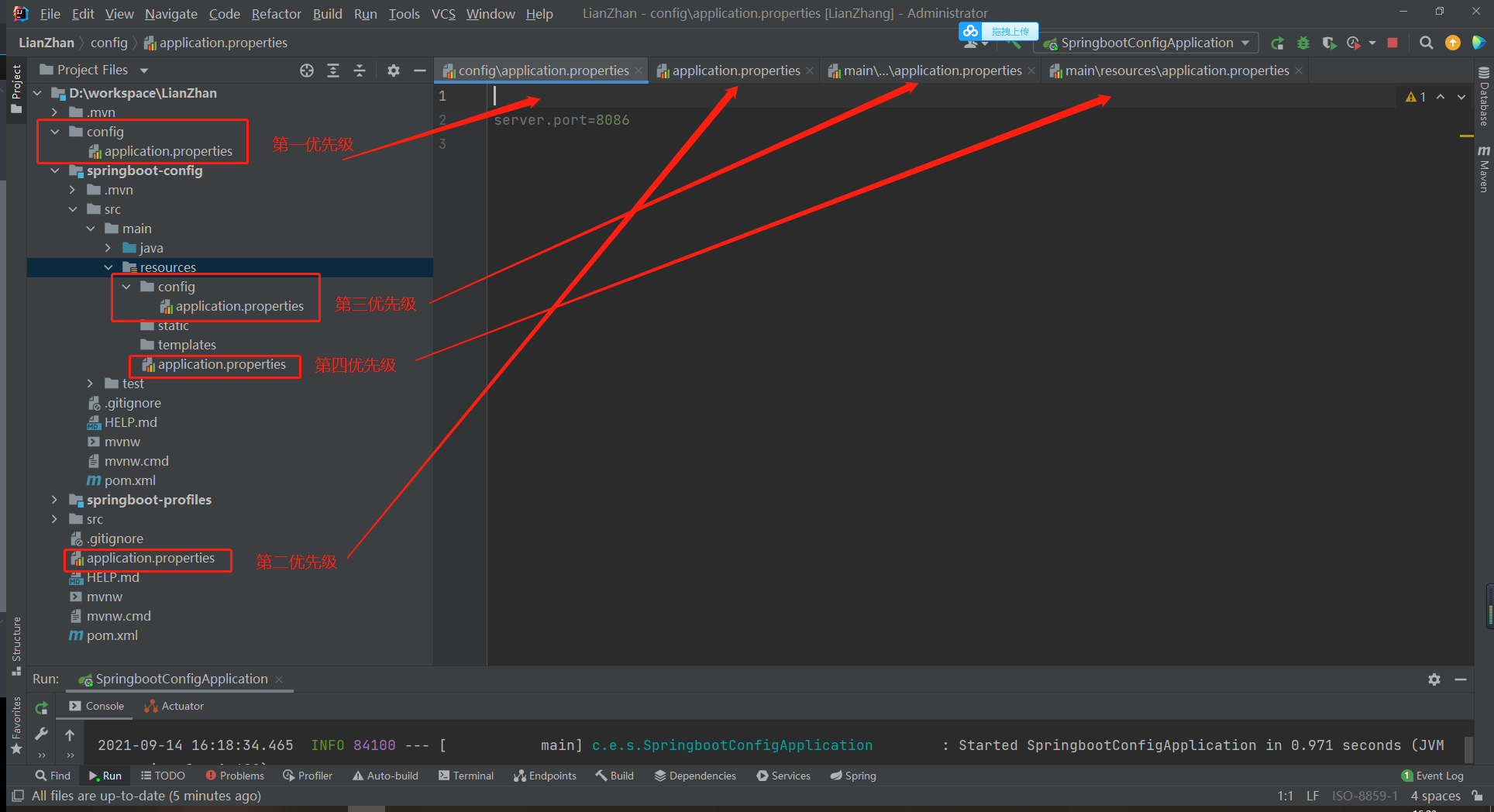Image resolution: width=1494 pixels, height=812 pixels.
Task: Jump to previous highlighted error arrow
Action: 1441,97
